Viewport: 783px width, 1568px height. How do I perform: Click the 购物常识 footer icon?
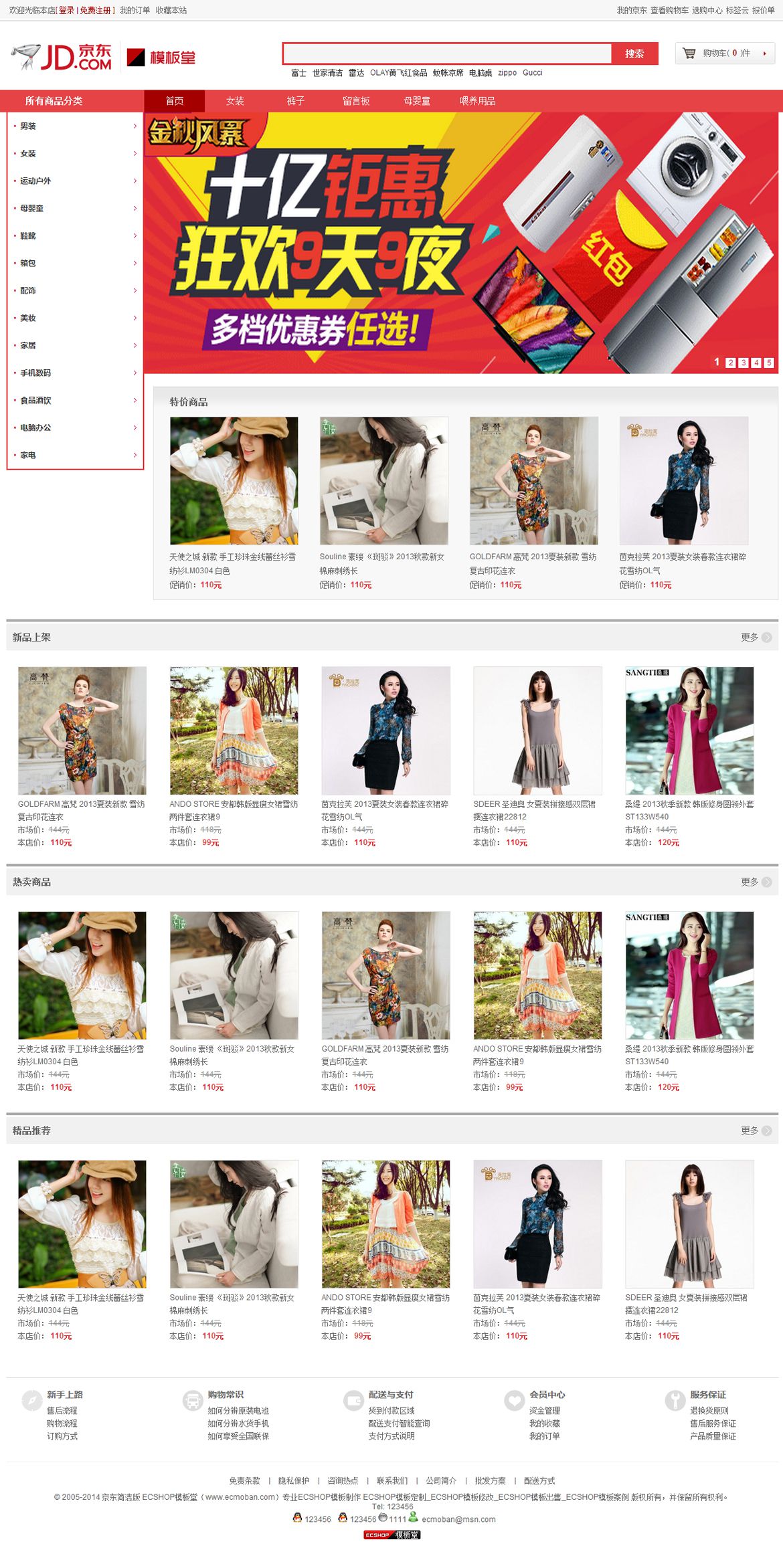pyautogui.click(x=193, y=1400)
